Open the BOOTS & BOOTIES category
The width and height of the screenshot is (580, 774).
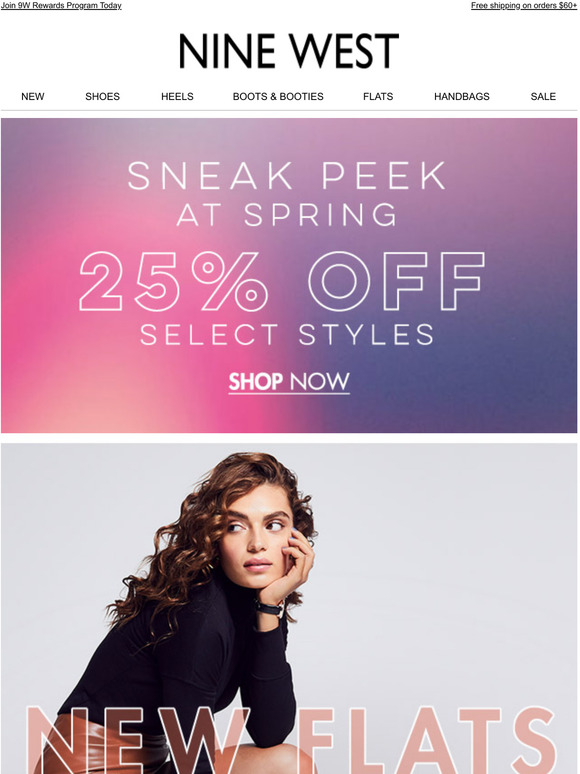(x=278, y=97)
